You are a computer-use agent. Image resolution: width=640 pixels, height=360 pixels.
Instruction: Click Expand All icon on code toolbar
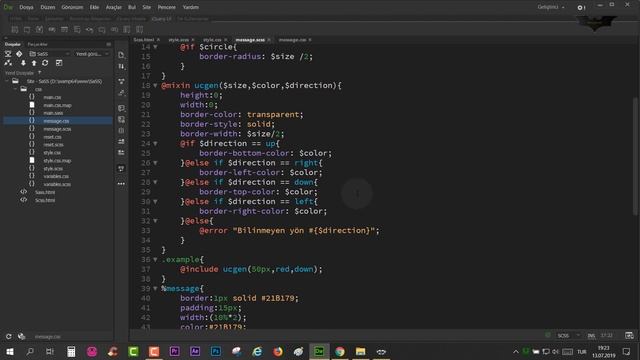coord(121,81)
